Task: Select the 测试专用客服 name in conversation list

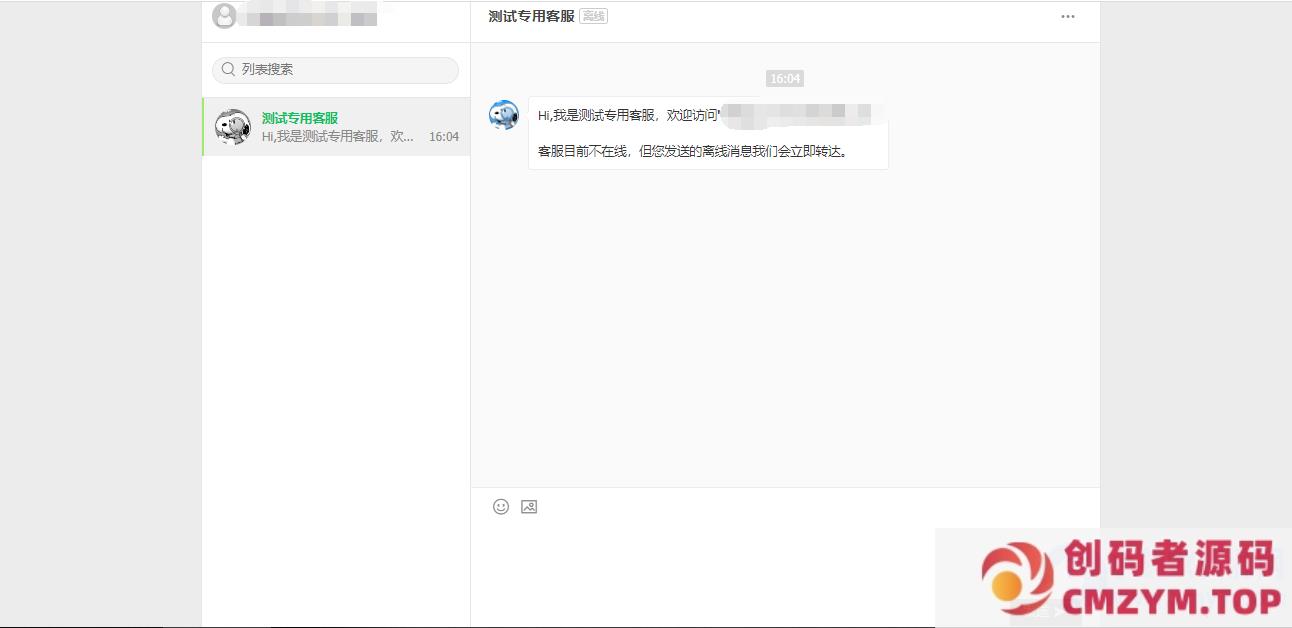Action: coord(300,118)
